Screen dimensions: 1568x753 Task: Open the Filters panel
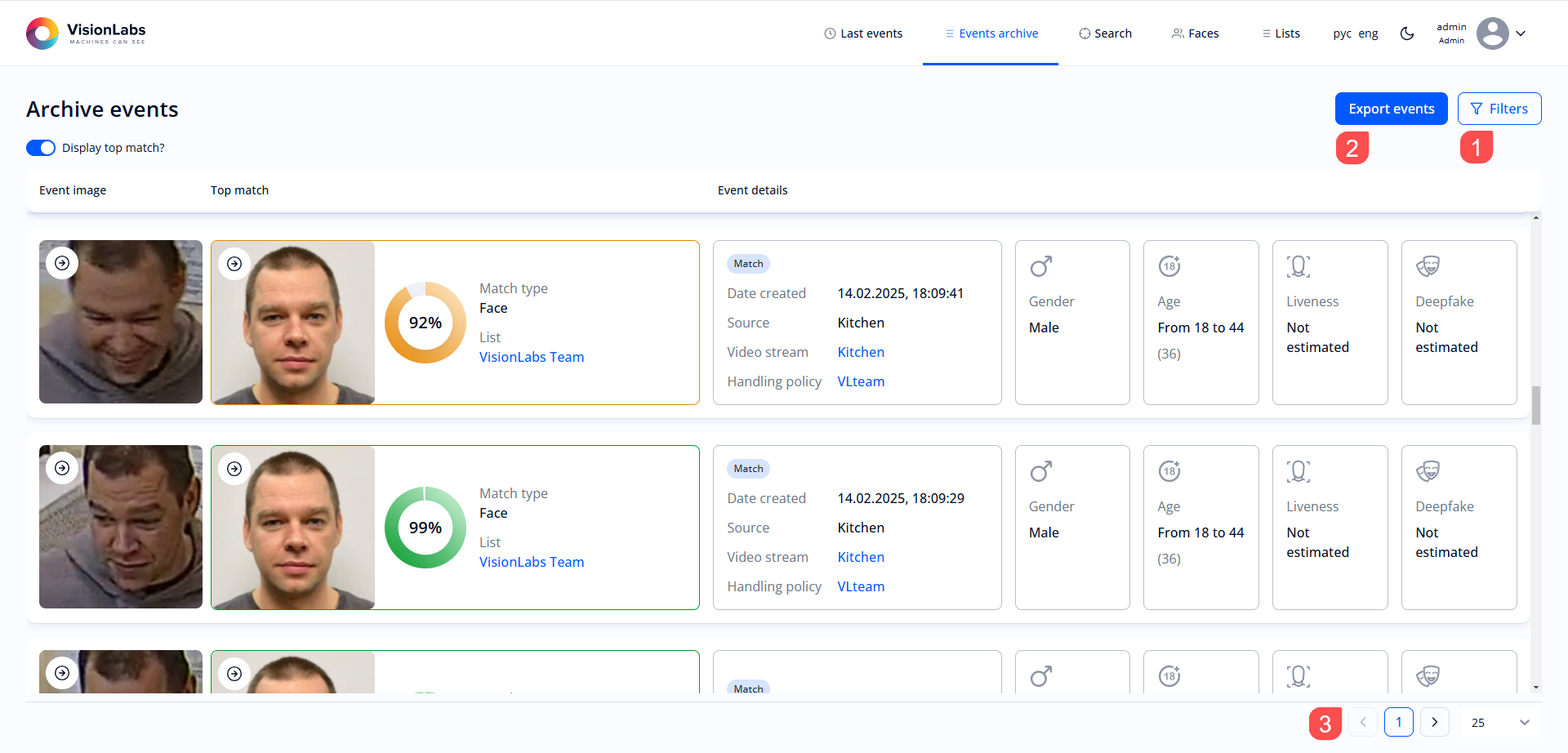[x=1499, y=109]
